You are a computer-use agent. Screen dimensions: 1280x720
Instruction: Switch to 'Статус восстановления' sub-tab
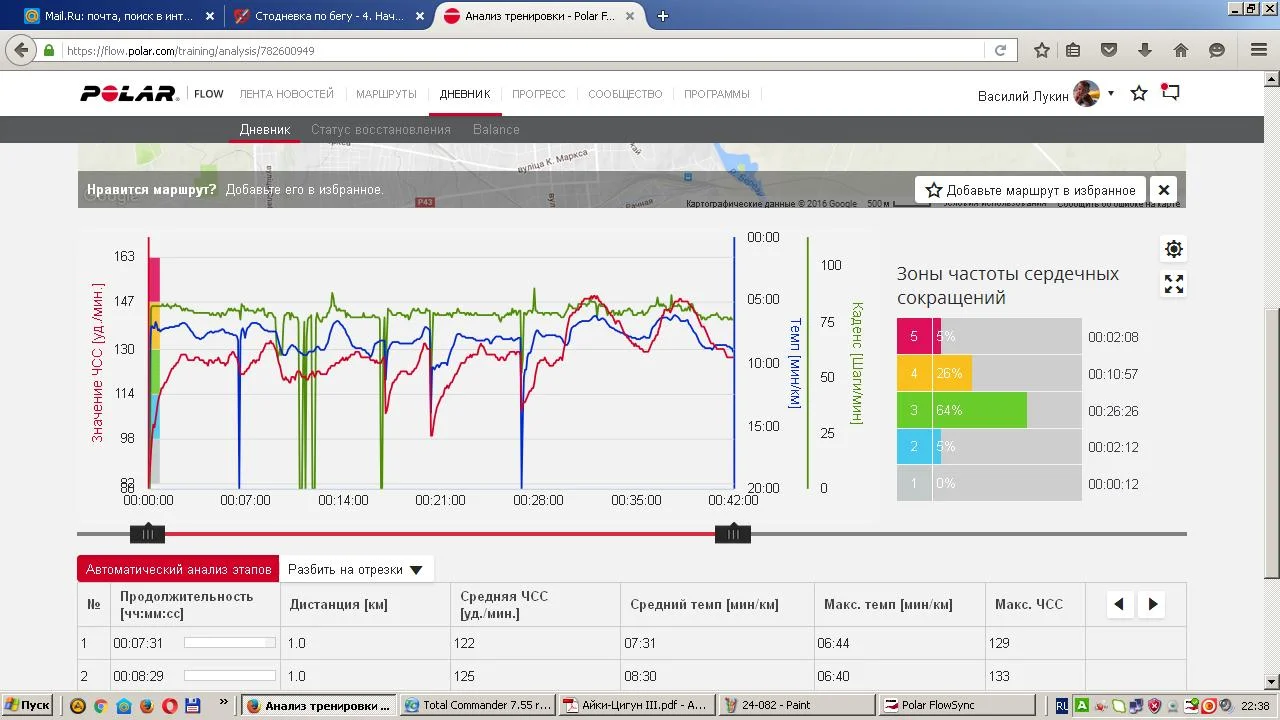click(x=381, y=129)
